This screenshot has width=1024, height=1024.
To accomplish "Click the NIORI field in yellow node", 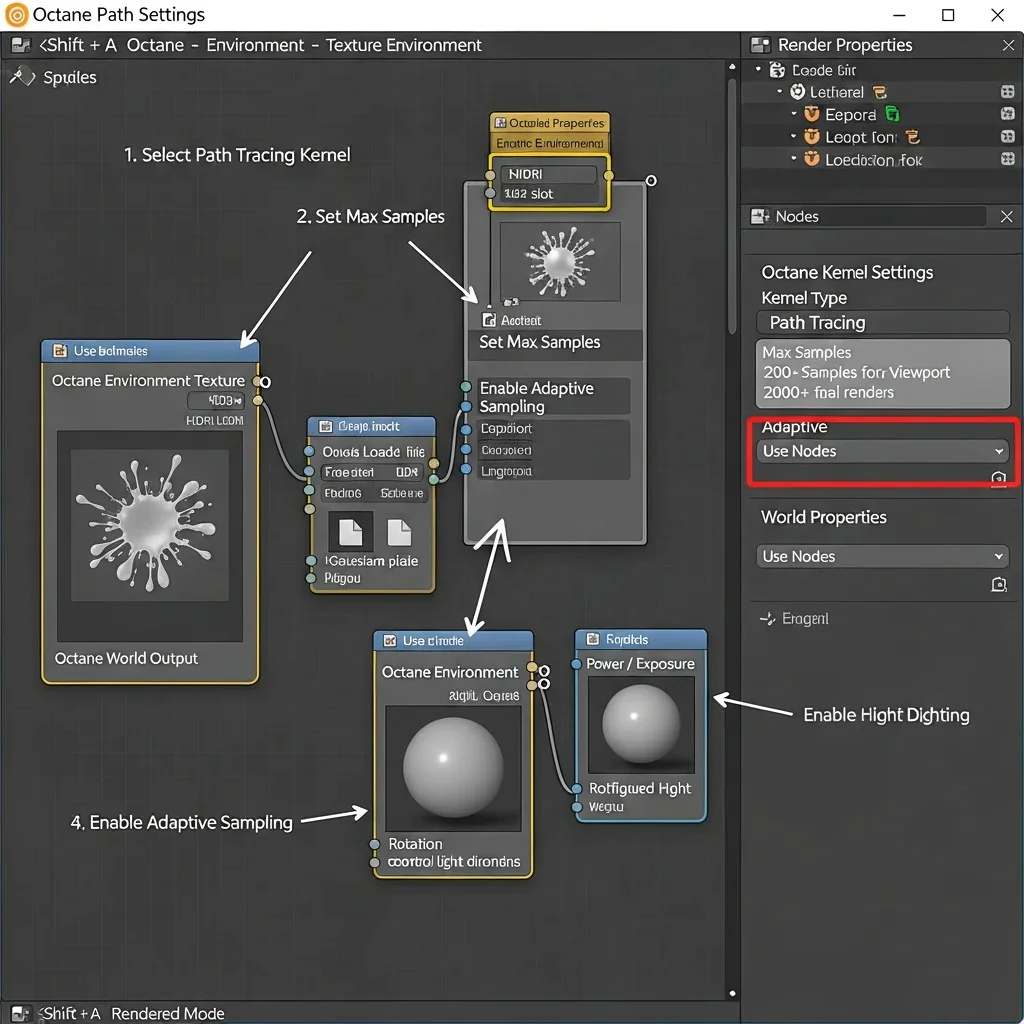I will pos(548,174).
